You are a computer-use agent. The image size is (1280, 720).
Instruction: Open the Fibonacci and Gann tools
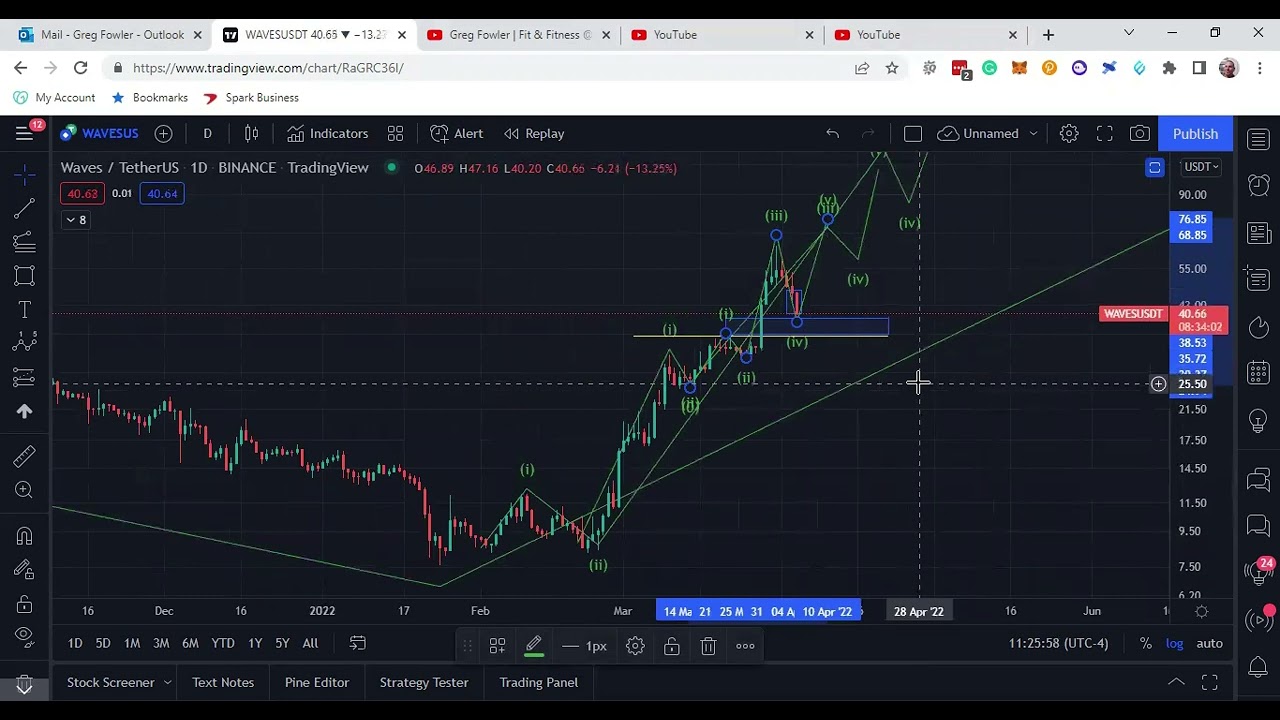(x=25, y=242)
